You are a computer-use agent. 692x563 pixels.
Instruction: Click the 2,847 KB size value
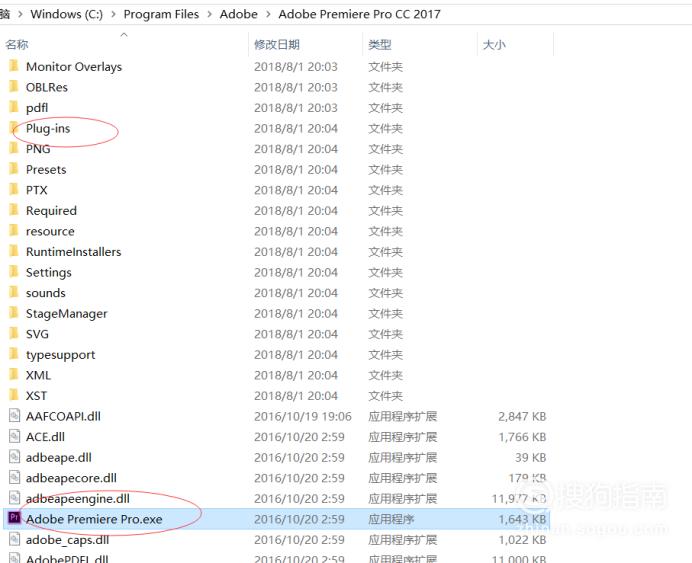click(x=522, y=416)
